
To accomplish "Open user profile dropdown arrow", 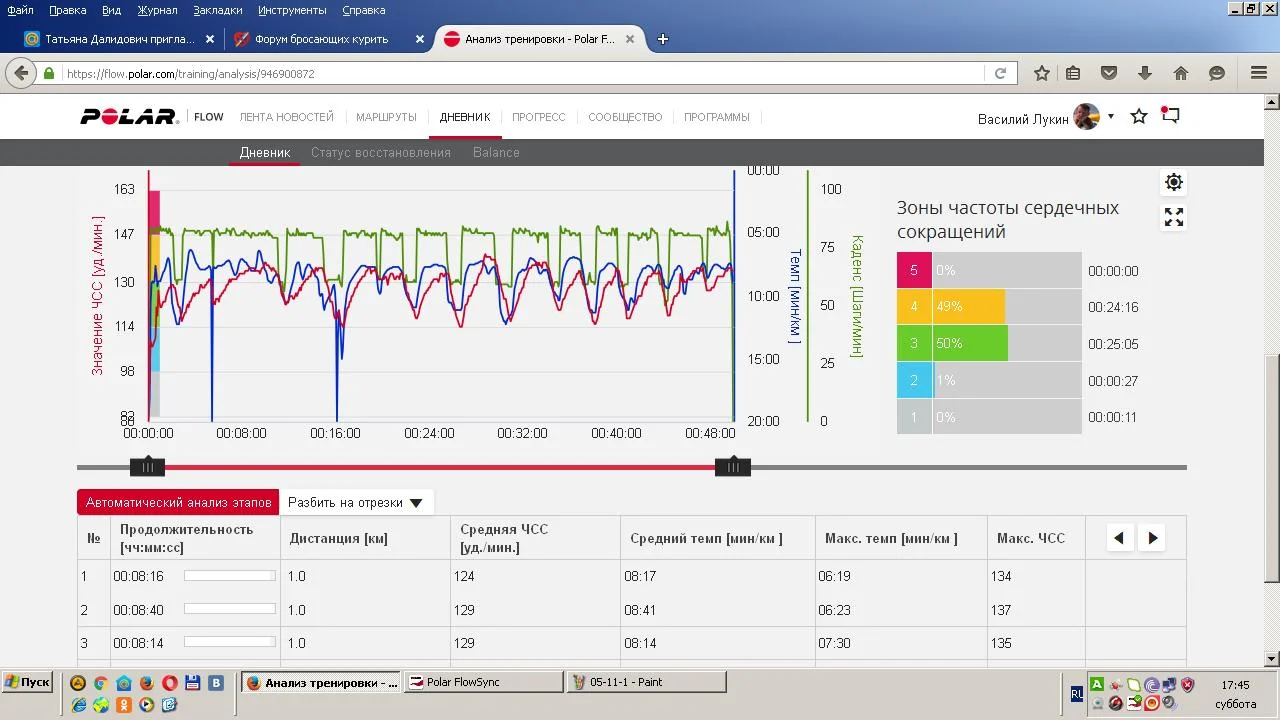I will 1110,117.
